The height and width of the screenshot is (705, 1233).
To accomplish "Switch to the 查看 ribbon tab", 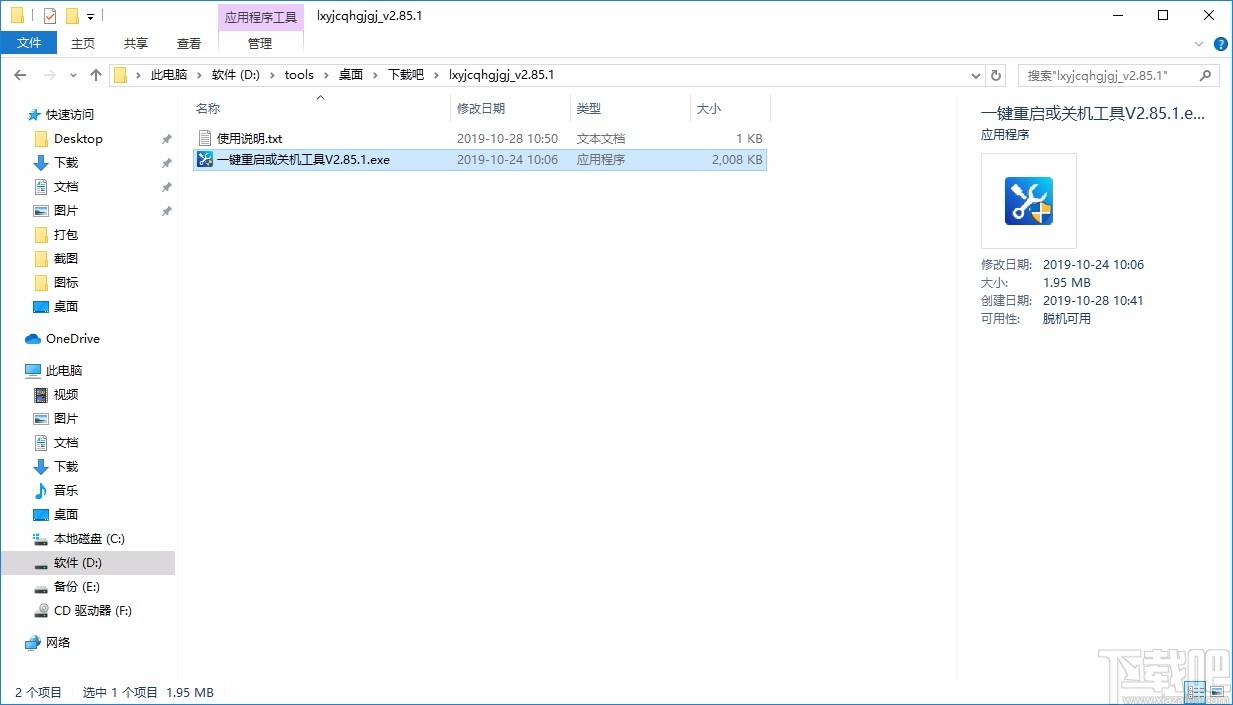I will click(x=188, y=43).
